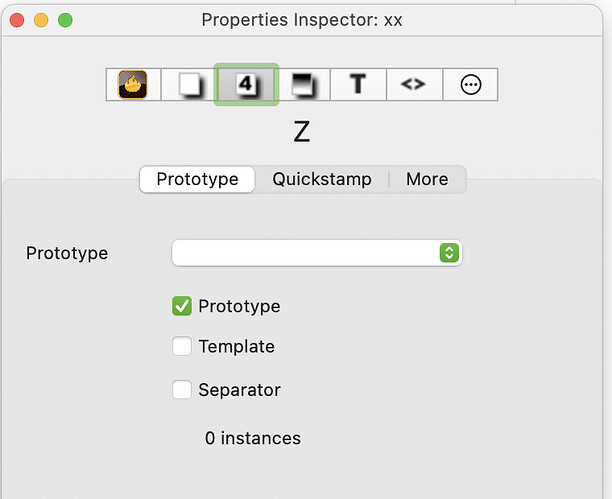
Task: Click the circled ellipsis inspector icon
Action: tap(470, 84)
